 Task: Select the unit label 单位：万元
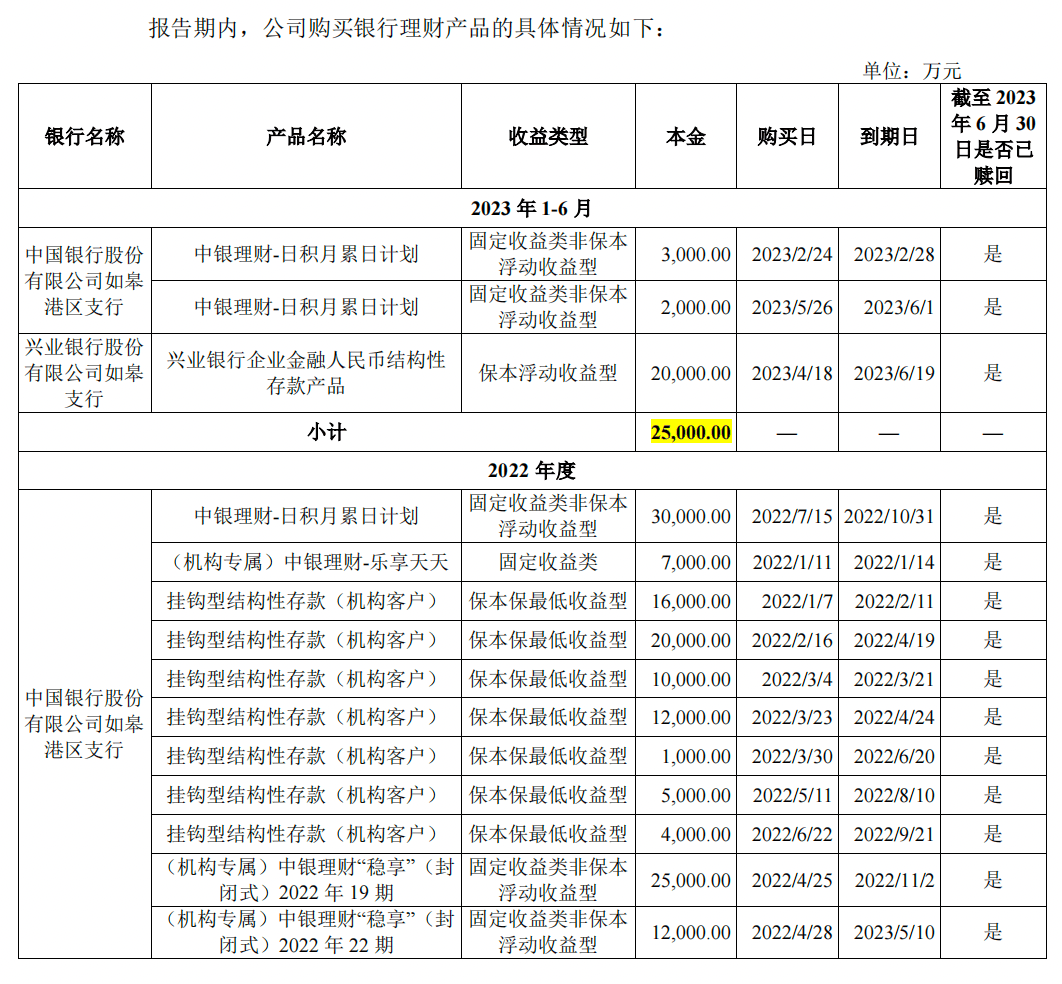point(912,70)
